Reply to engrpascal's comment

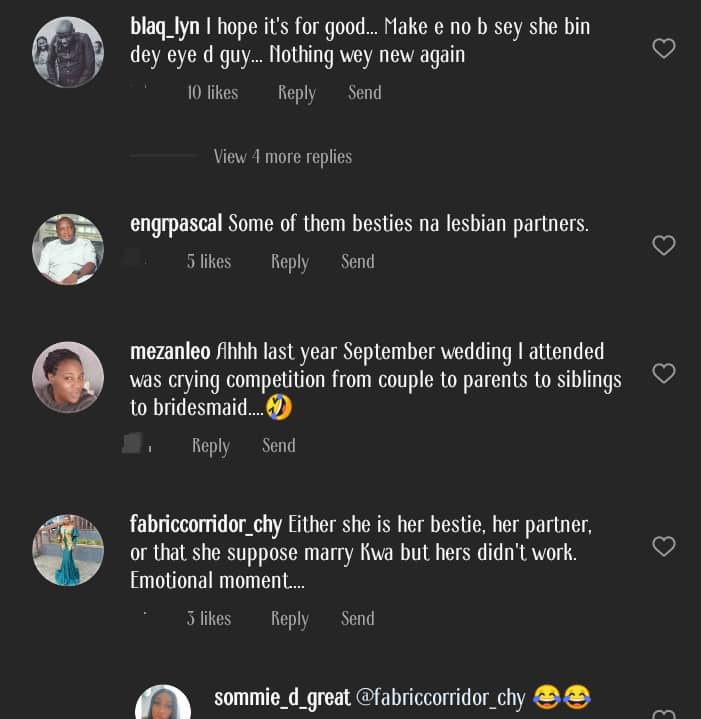(x=290, y=262)
